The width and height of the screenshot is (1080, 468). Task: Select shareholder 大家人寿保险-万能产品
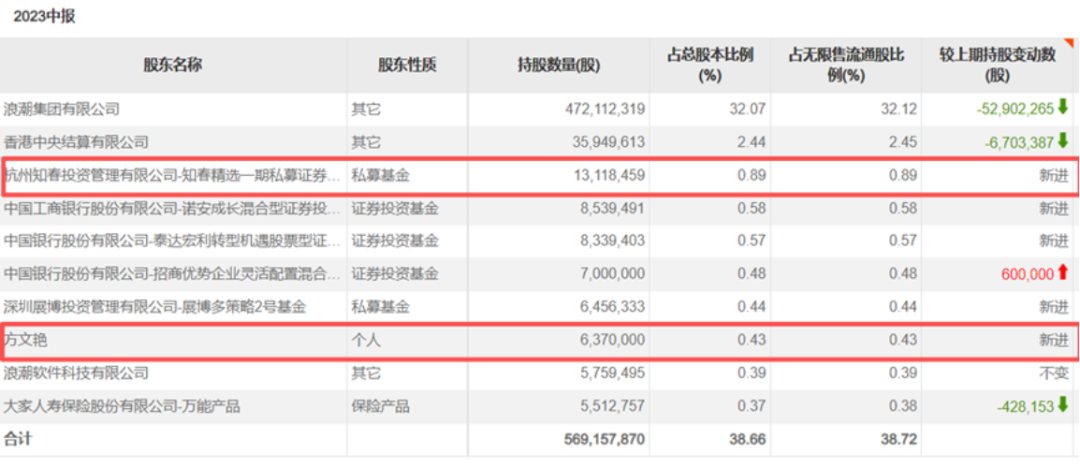tap(122, 406)
